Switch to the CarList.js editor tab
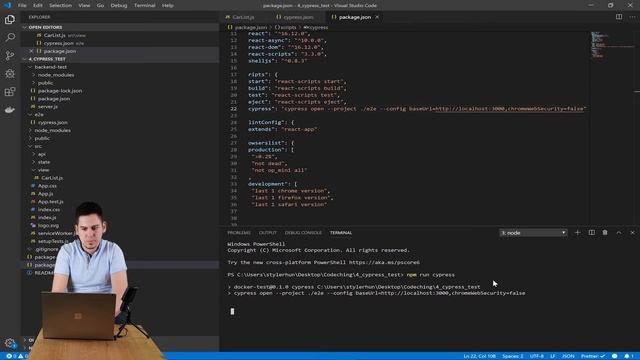Viewport: 640px width, 360px height. (x=243, y=17)
